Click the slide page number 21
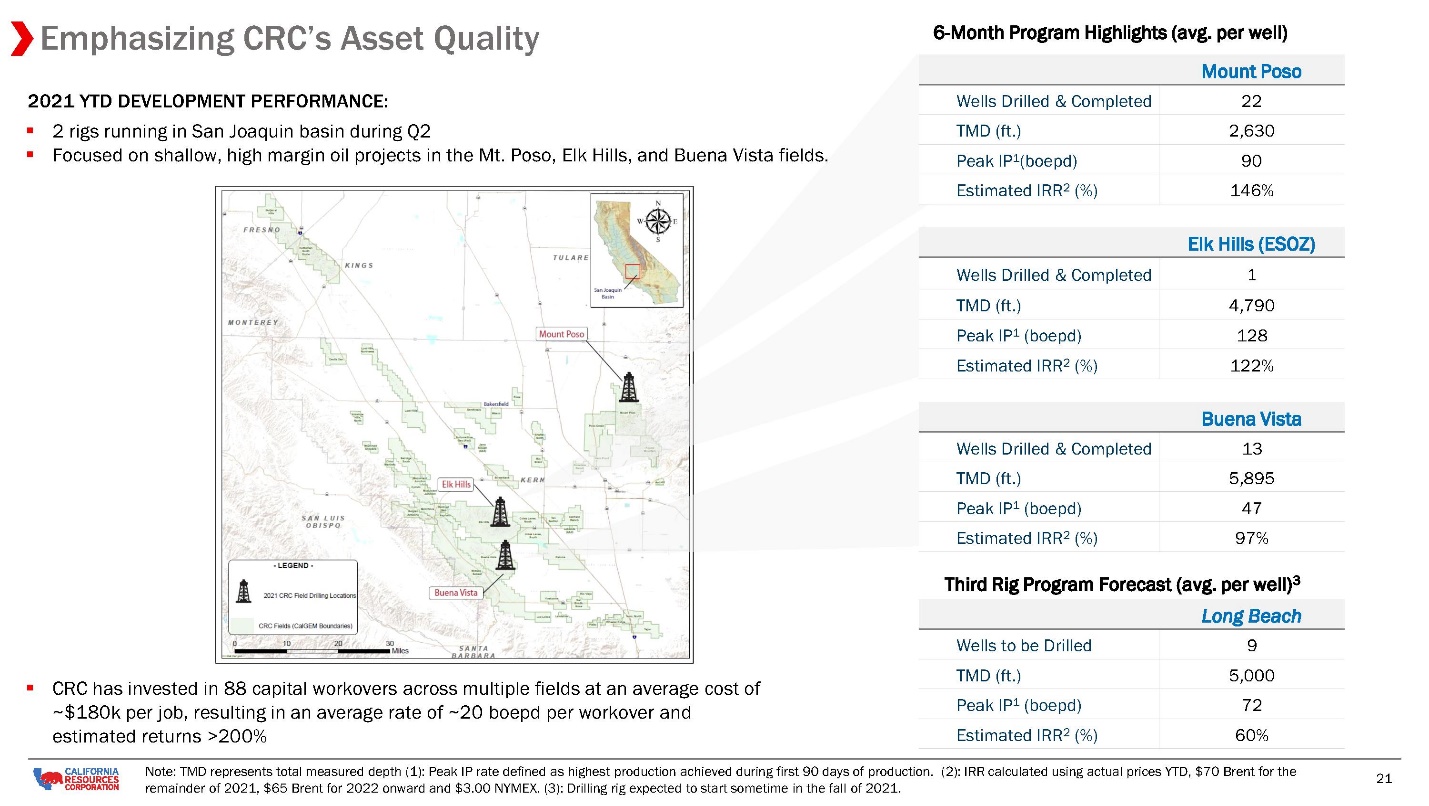 pyautogui.click(x=1385, y=779)
